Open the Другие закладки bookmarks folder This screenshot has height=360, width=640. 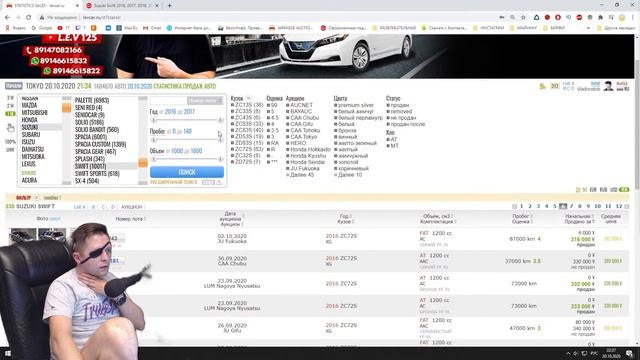tap(616, 28)
